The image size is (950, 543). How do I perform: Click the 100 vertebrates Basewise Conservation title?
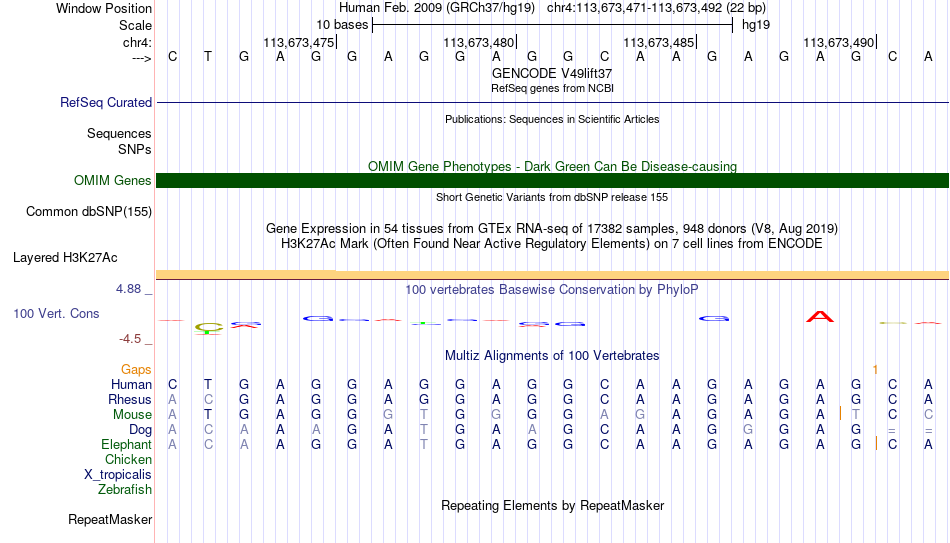coord(552,290)
